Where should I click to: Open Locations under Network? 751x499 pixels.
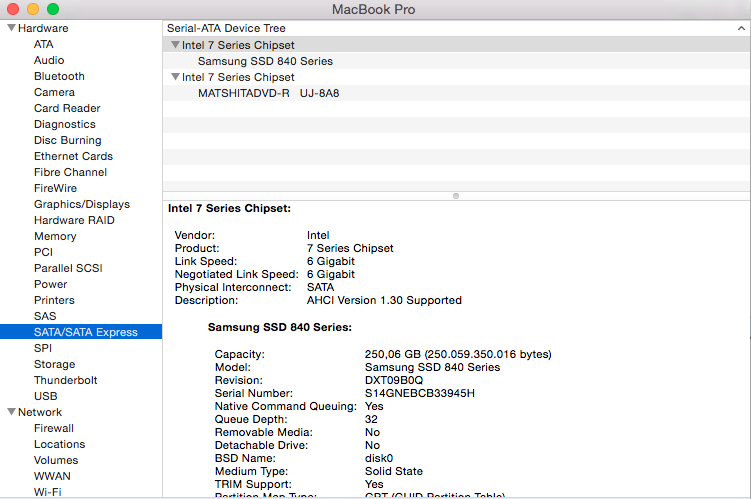pyautogui.click(x=59, y=444)
